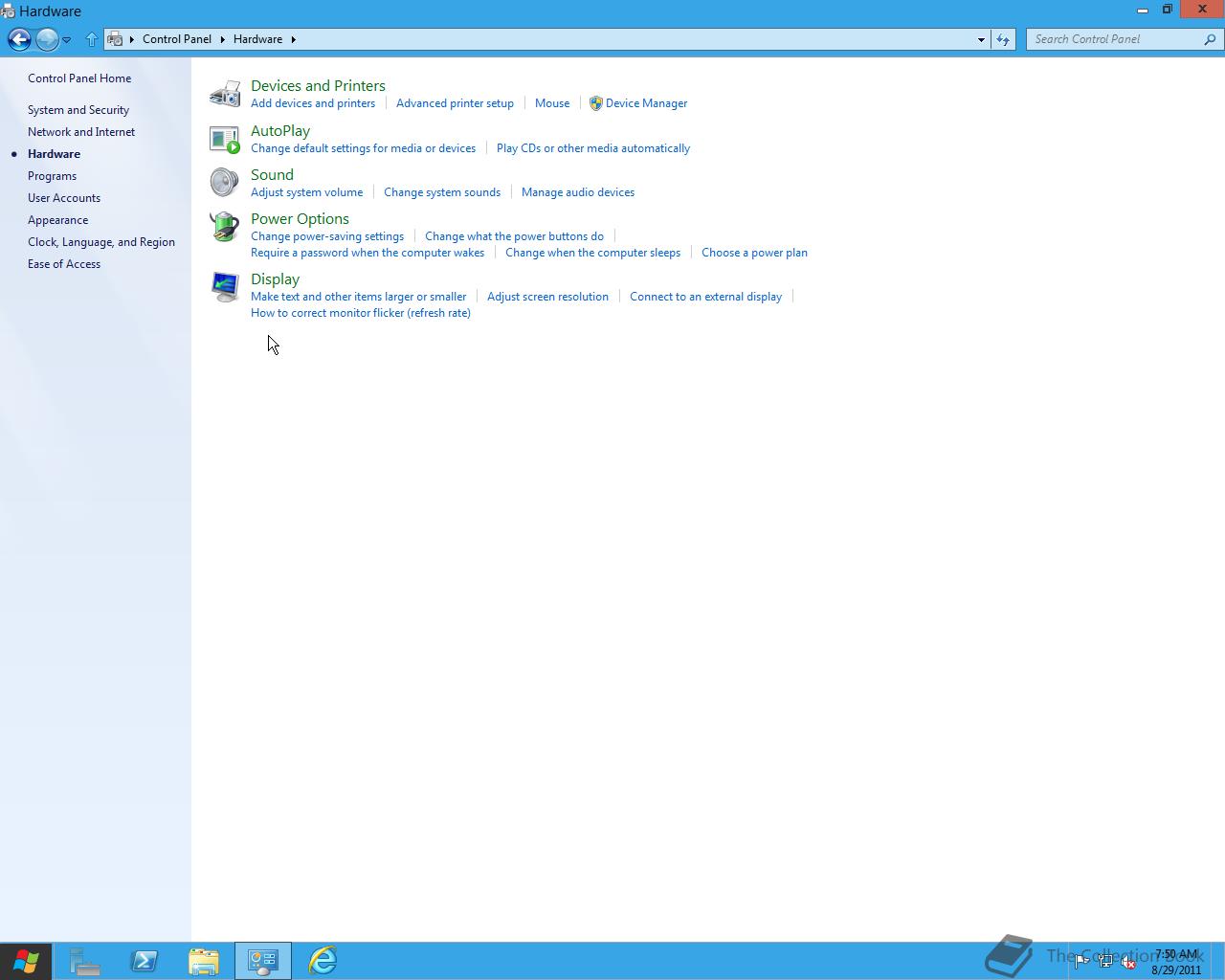Open the taskbar clock and date
Viewport: 1225px width, 980px height.
pos(1176,962)
